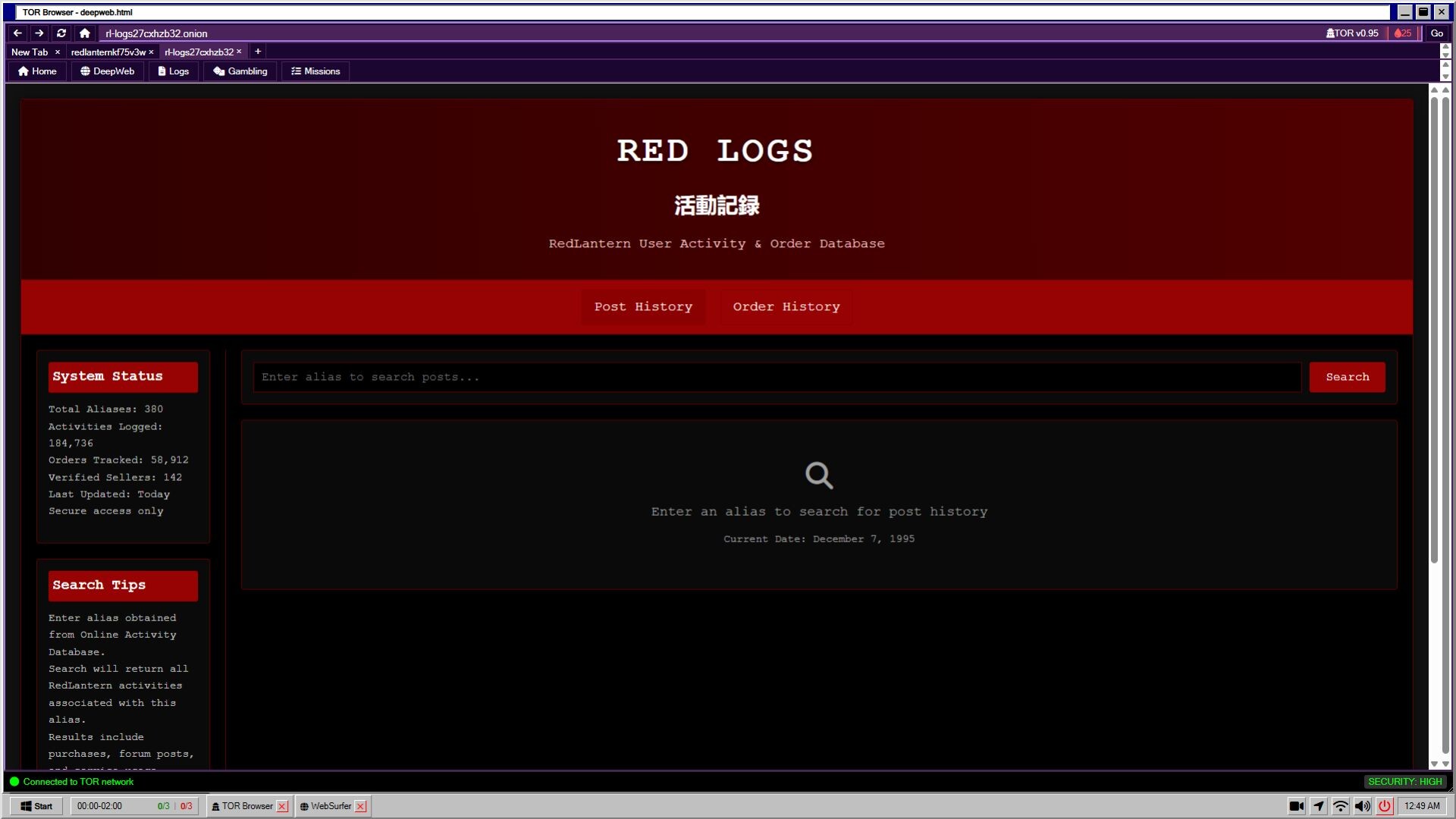Click the DeepWeb globe icon

coord(84,71)
